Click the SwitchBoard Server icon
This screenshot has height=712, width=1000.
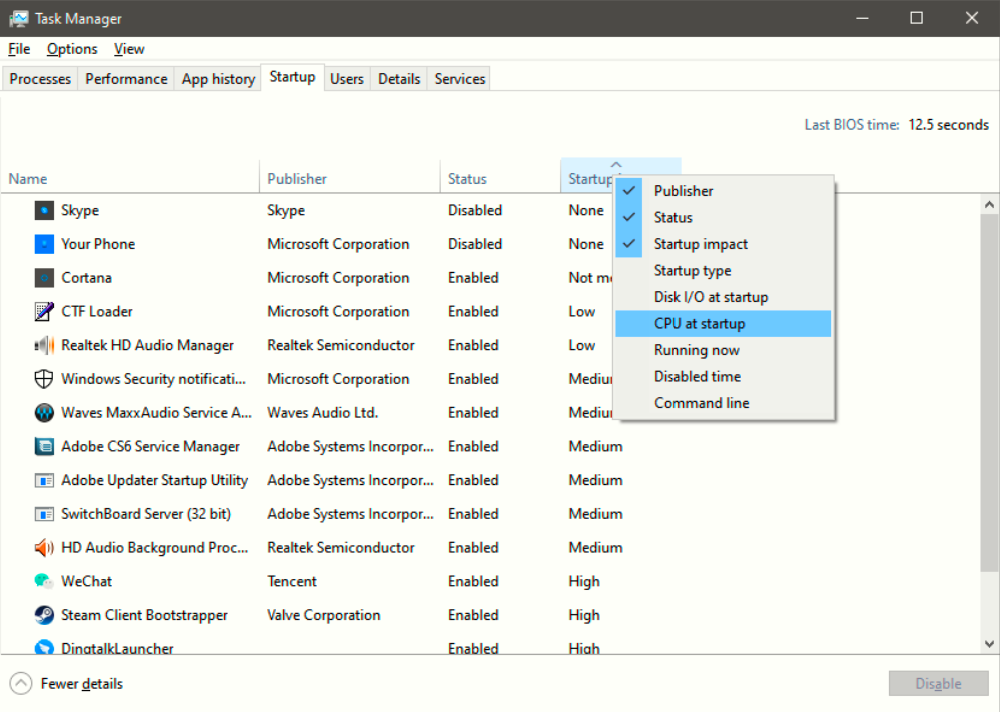tap(44, 514)
